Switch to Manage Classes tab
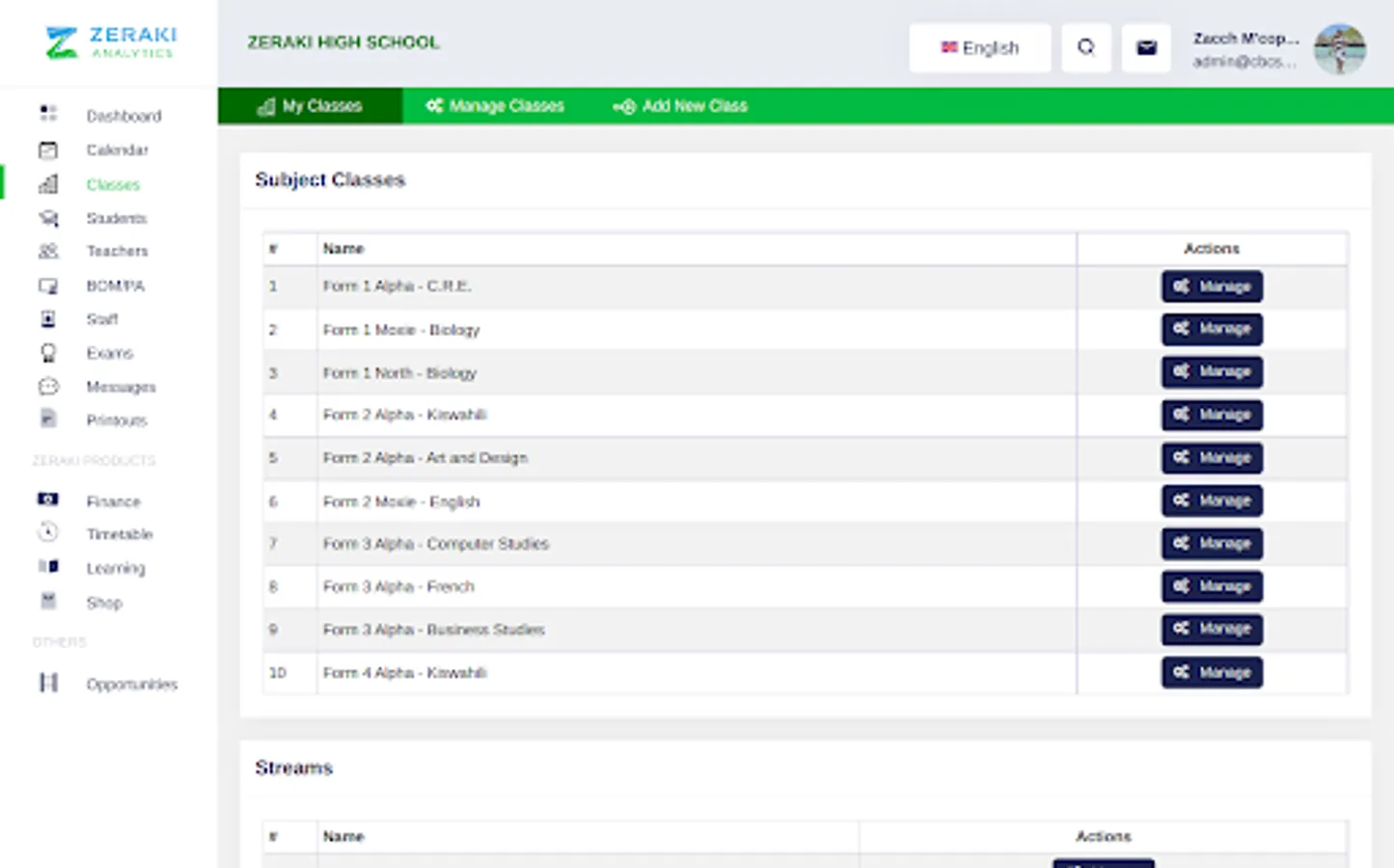The image size is (1394, 868). pos(496,106)
